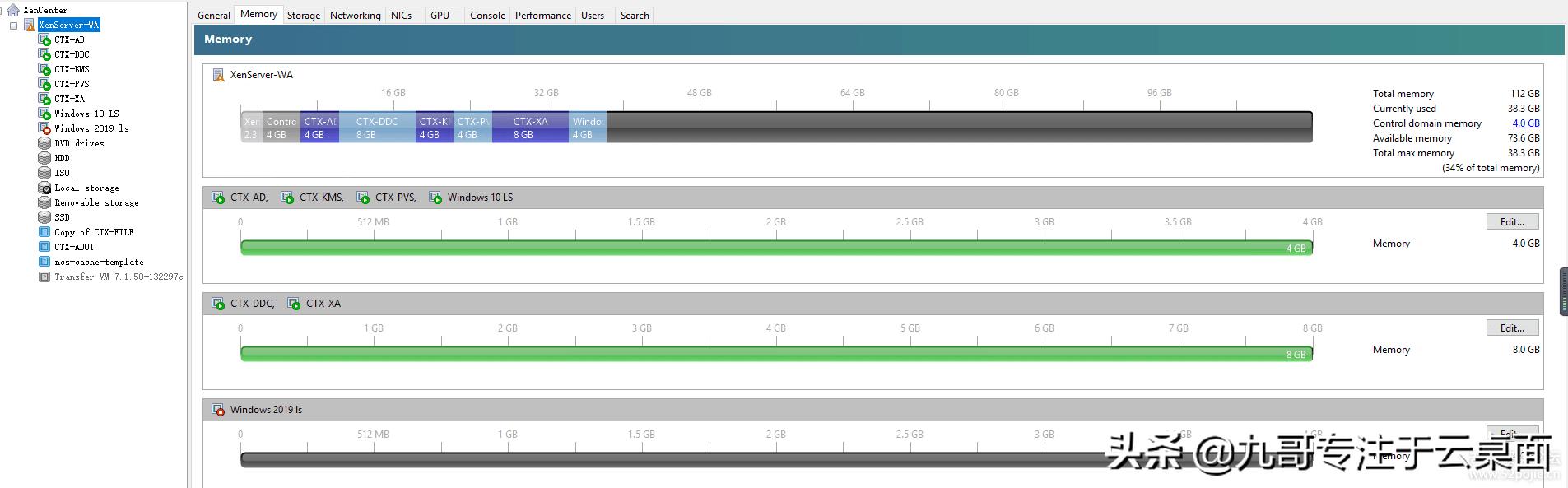This screenshot has height=488, width=1568.
Task: Click the XenServer-WA host icon in tree
Action: (x=29, y=25)
